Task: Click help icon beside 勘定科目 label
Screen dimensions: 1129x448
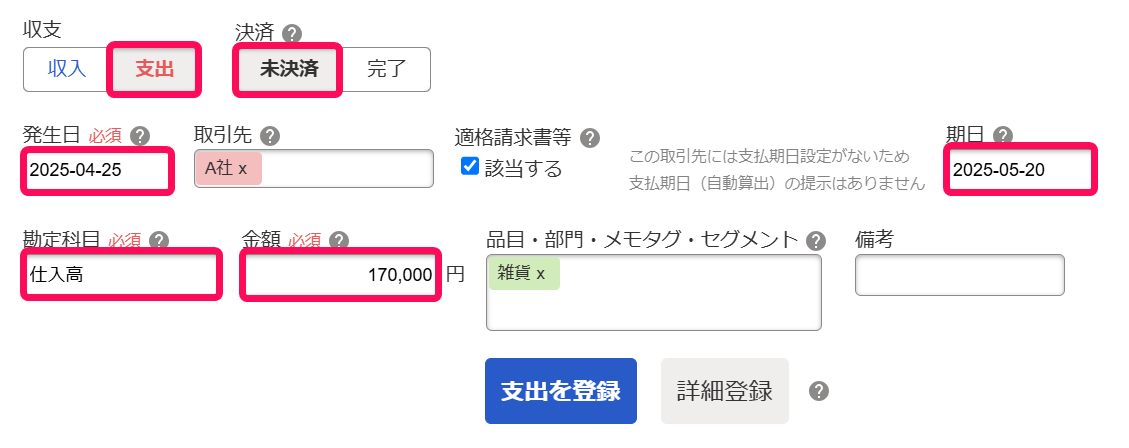Action: [158, 240]
